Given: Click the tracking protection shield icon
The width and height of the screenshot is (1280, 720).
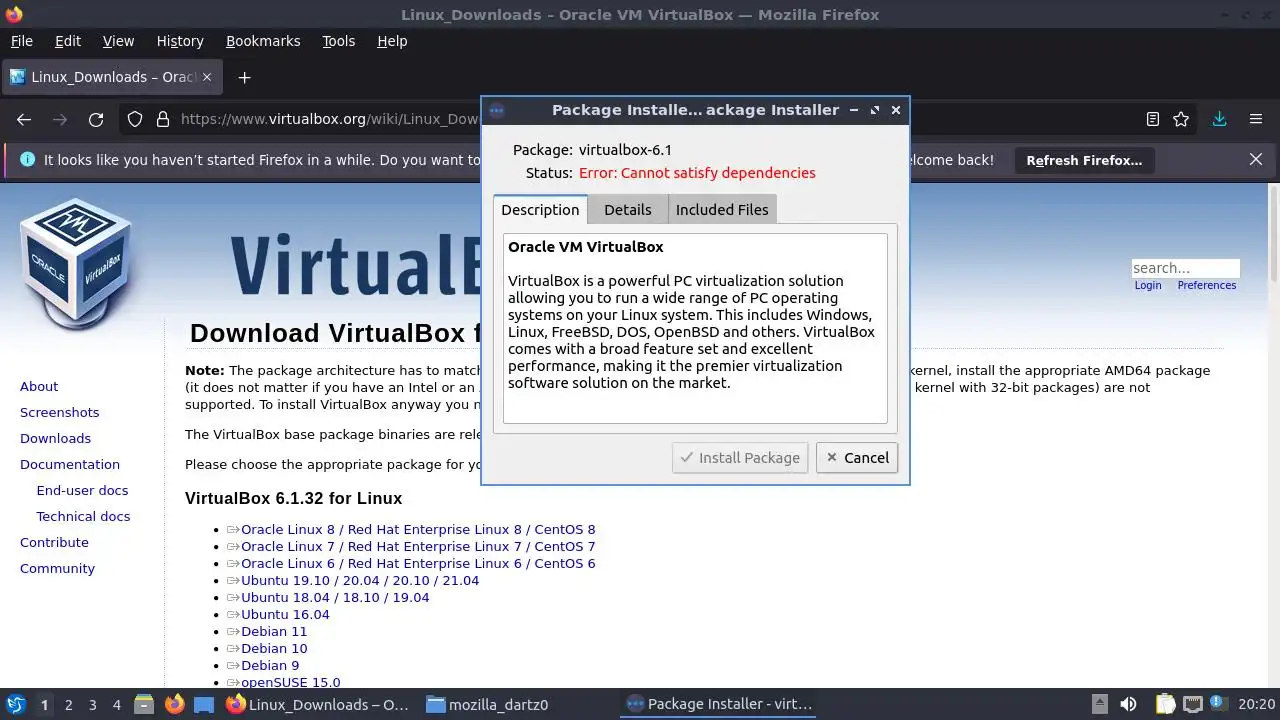Looking at the screenshot, I should (135, 119).
